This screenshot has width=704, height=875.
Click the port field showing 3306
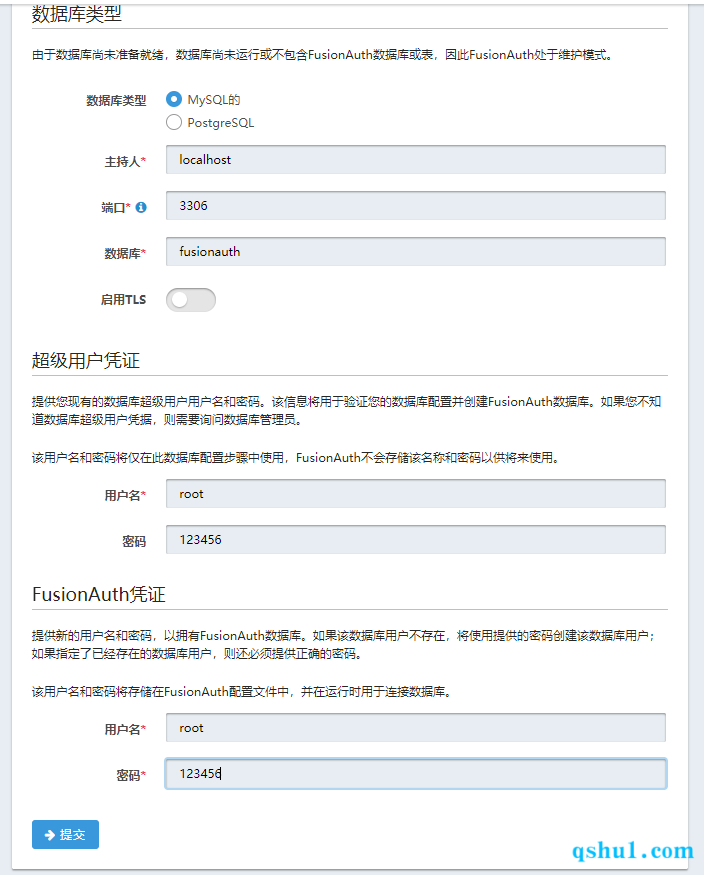[x=416, y=205]
